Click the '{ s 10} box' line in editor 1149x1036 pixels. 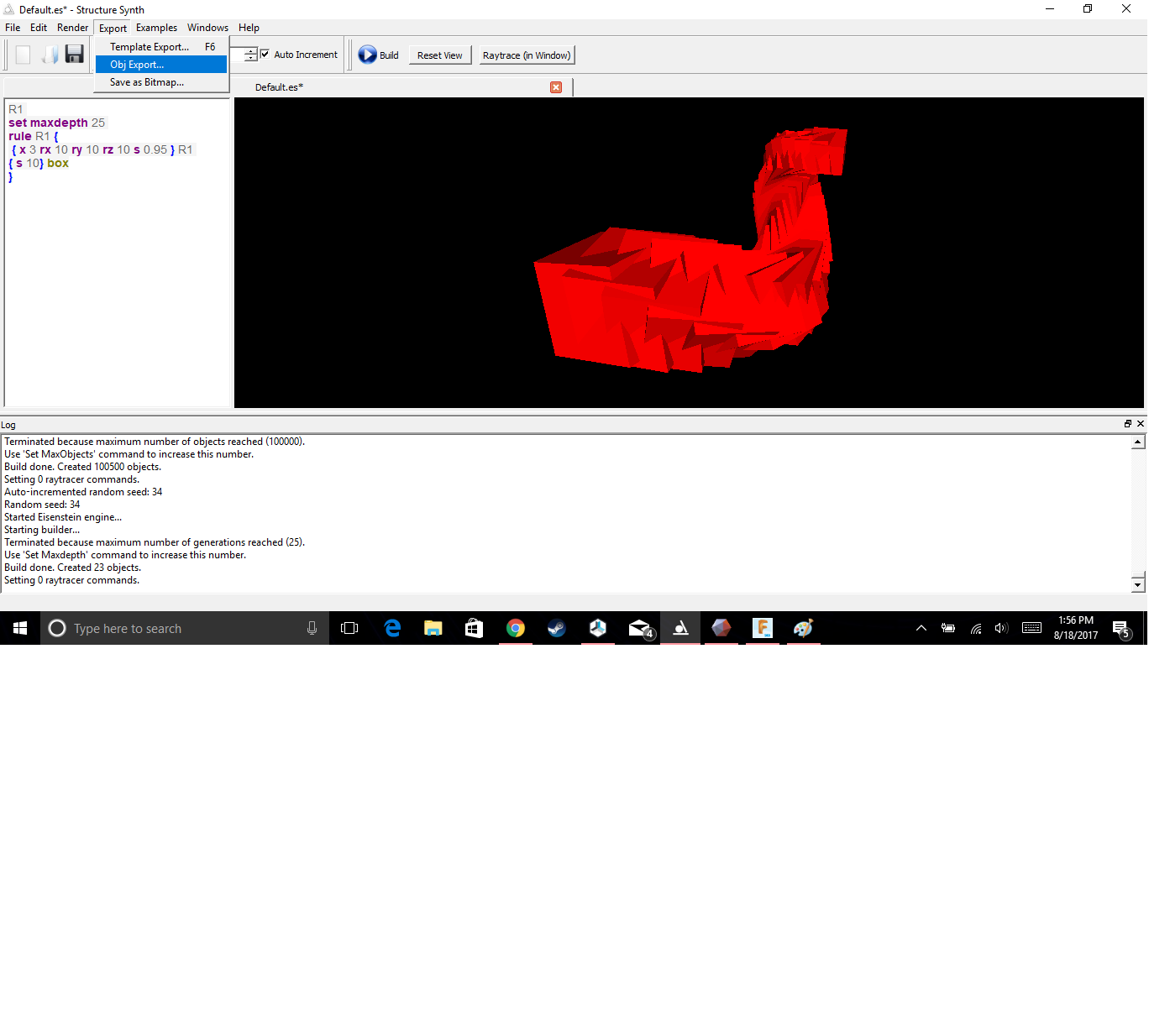[x=39, y=163]
